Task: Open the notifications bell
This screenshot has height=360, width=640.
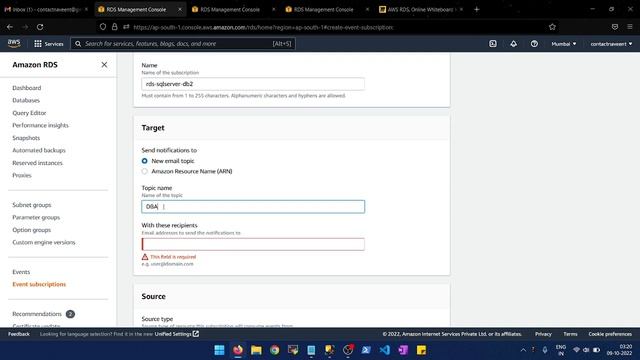Action: 513,44
